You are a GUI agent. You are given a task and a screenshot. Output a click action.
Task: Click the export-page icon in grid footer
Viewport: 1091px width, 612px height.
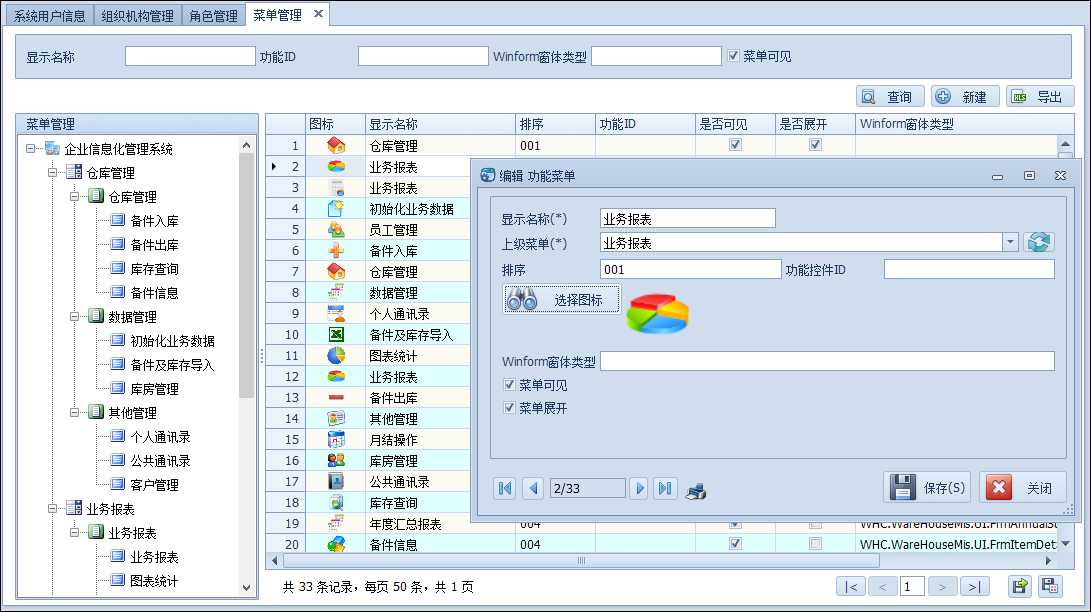(x=1019, y=586)
